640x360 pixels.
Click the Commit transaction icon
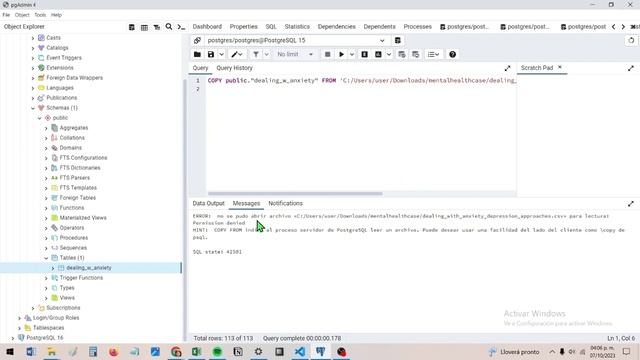402,54
